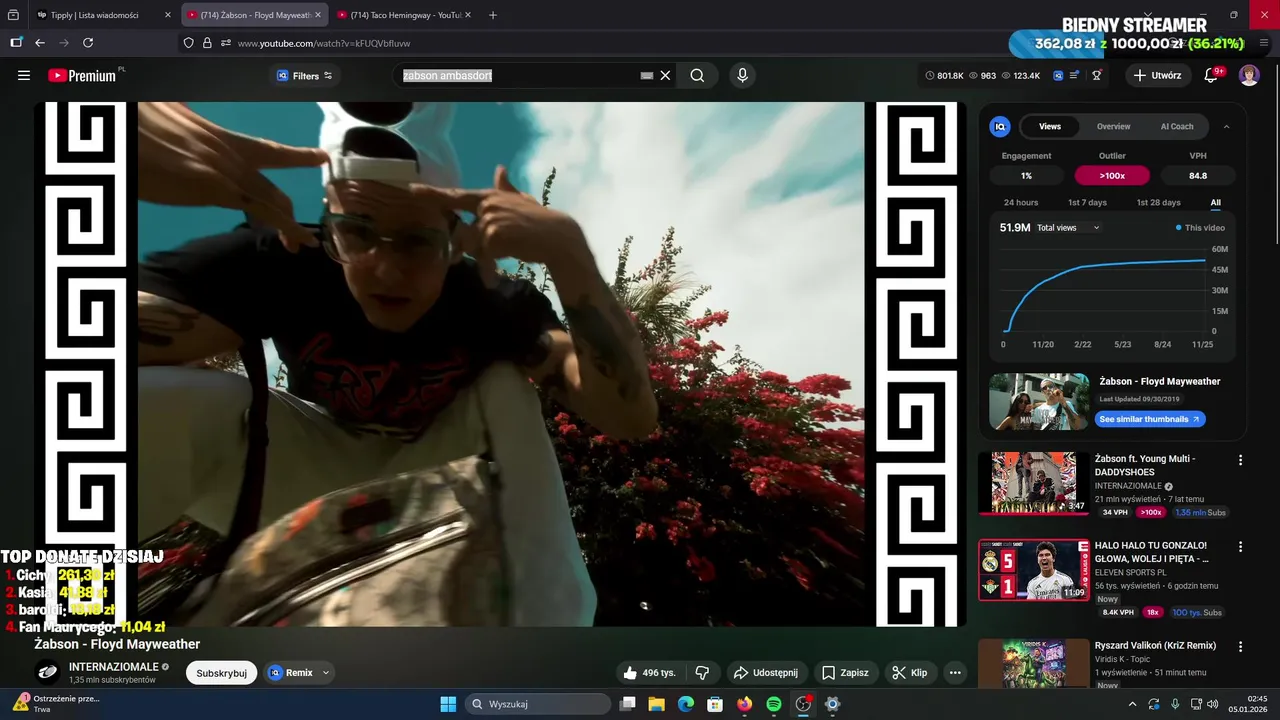1280x720 pixels.
Task: Expand the Remix dropdown arrow
Action: pyautogui.click(x=326, y=673)
